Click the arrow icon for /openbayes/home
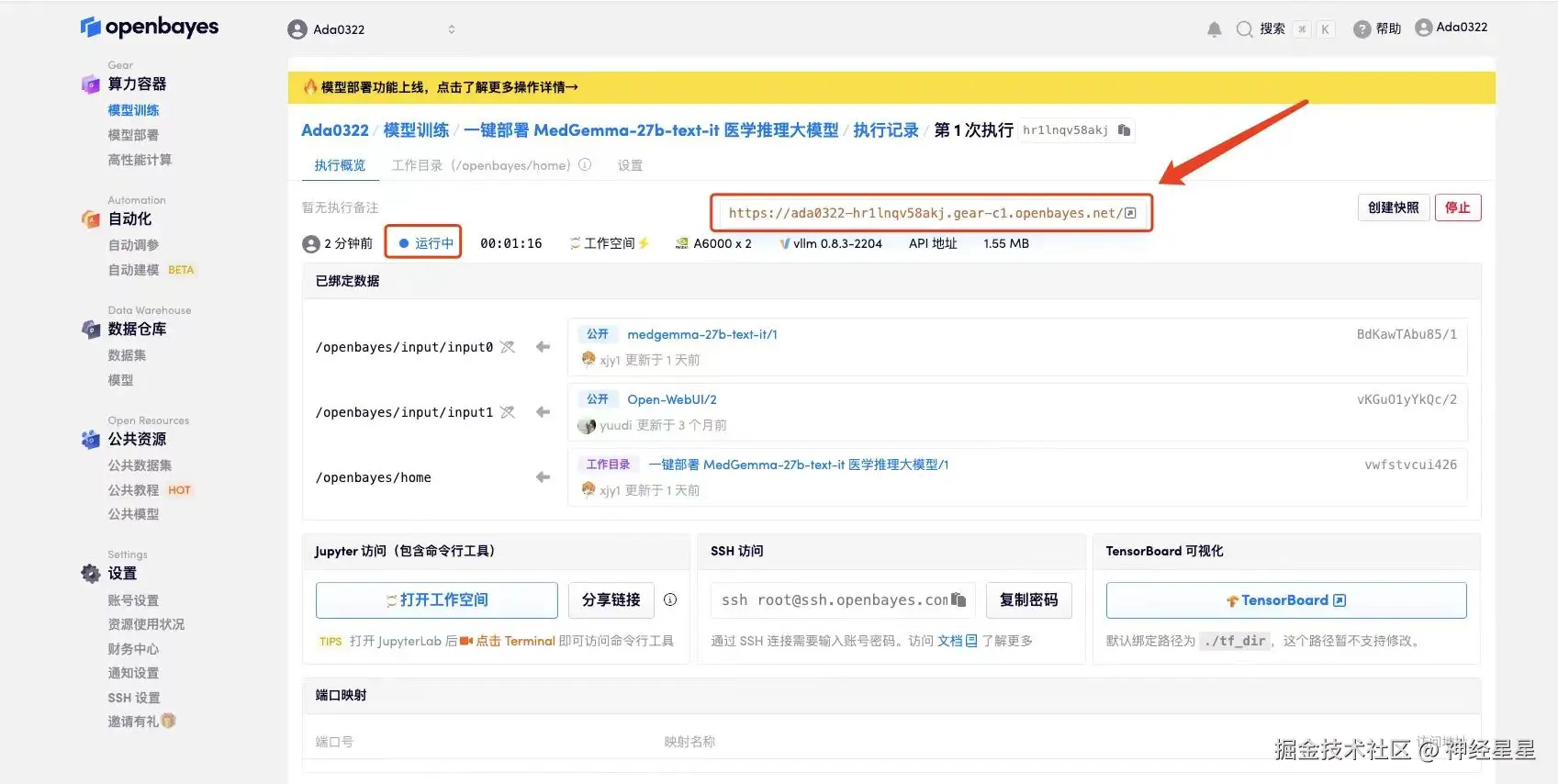 click(543, 477)
